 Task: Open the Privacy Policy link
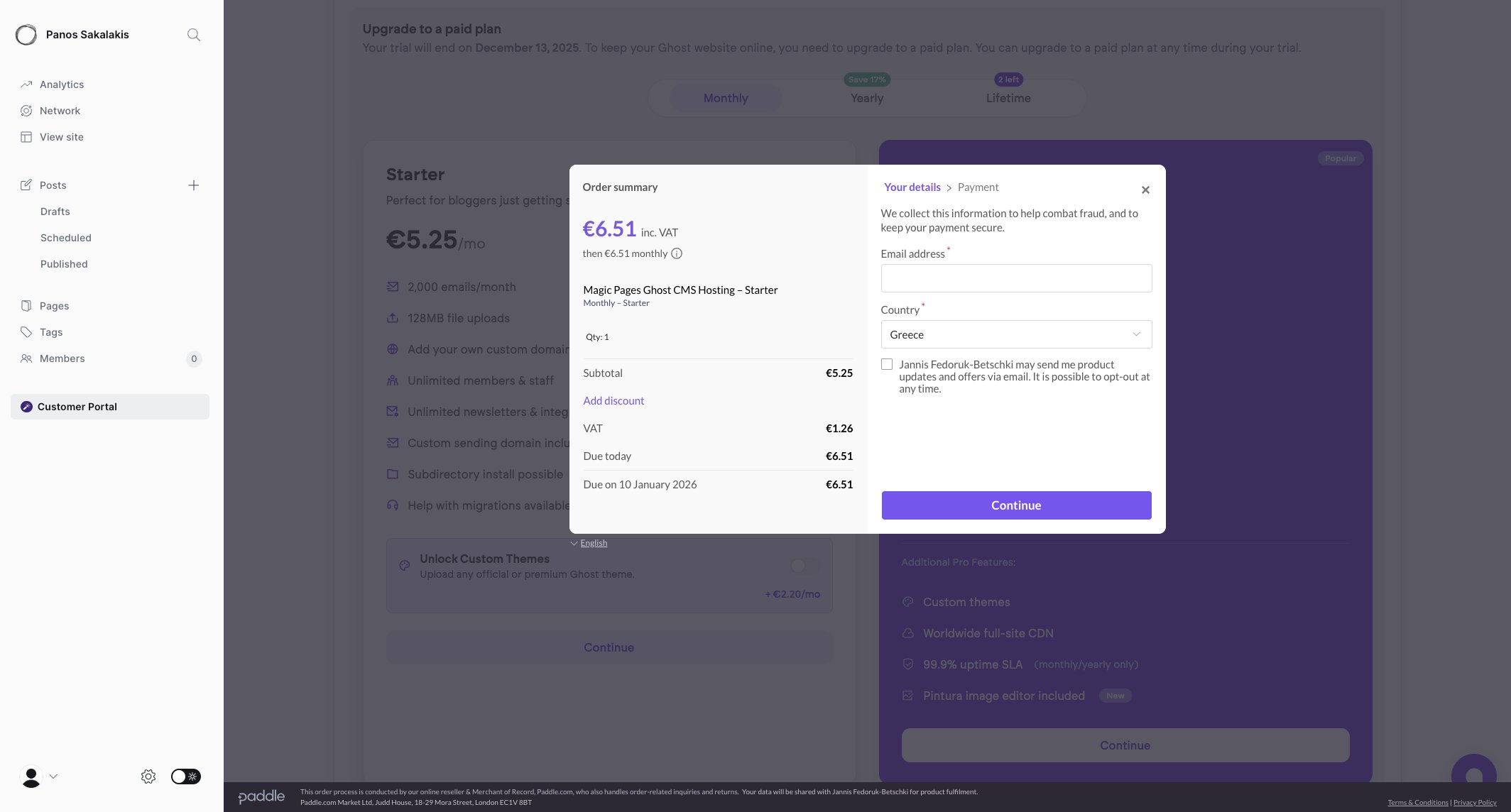click(1474, 802)
